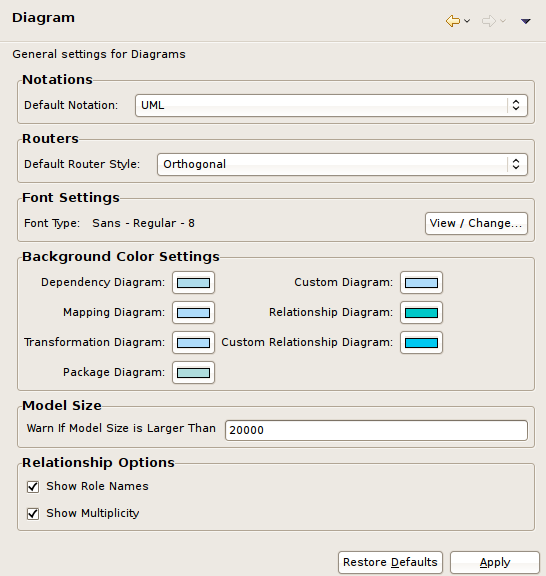
Task: Click the Apply button
Action: pos(495,562)
